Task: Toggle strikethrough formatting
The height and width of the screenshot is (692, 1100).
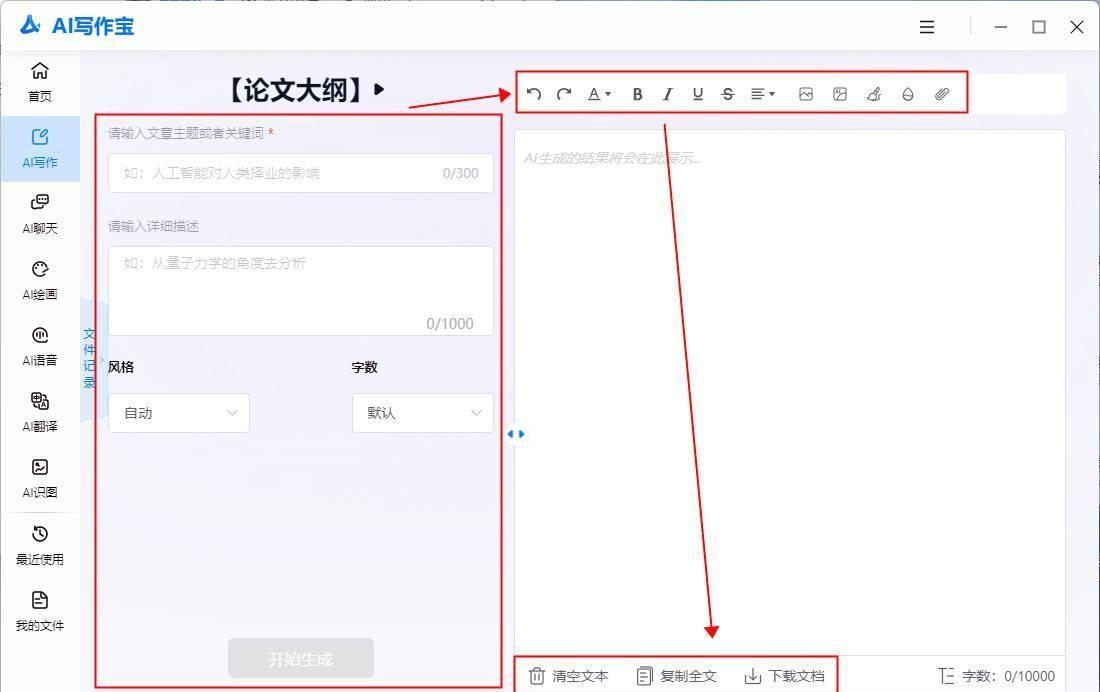Action: click(x=727, y=94)
